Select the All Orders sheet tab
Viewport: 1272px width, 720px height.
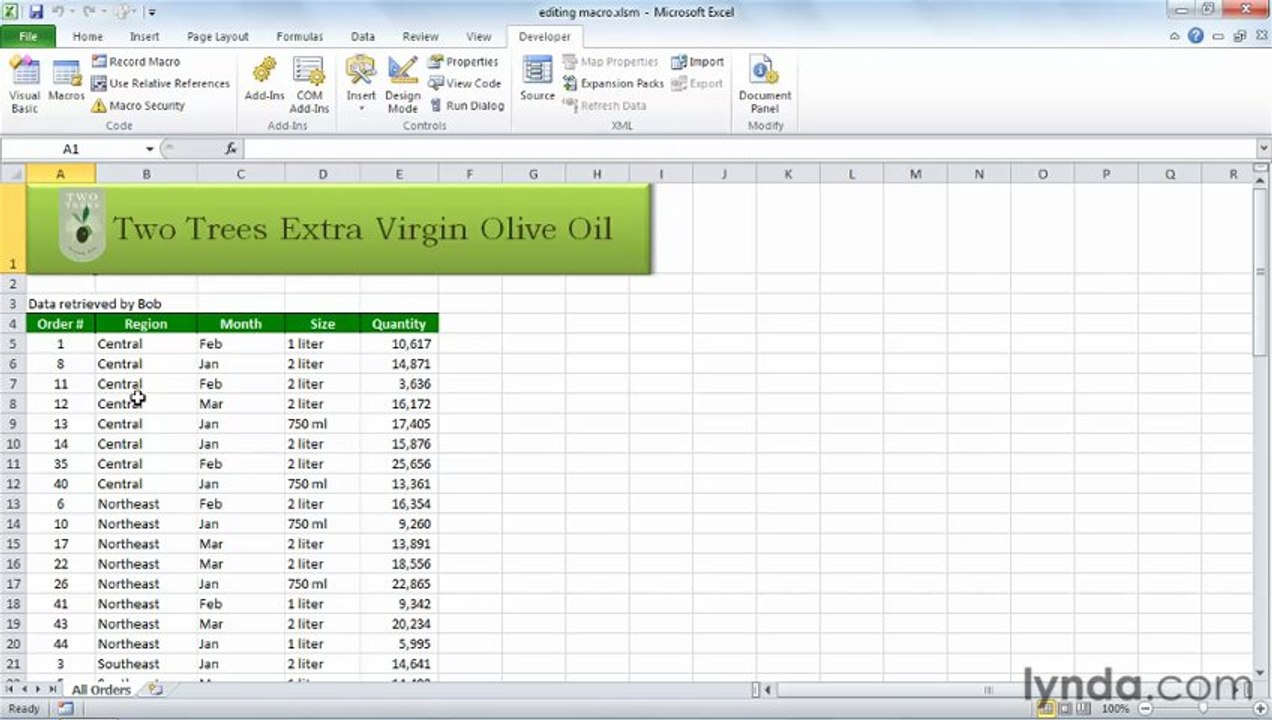[100, 690]
